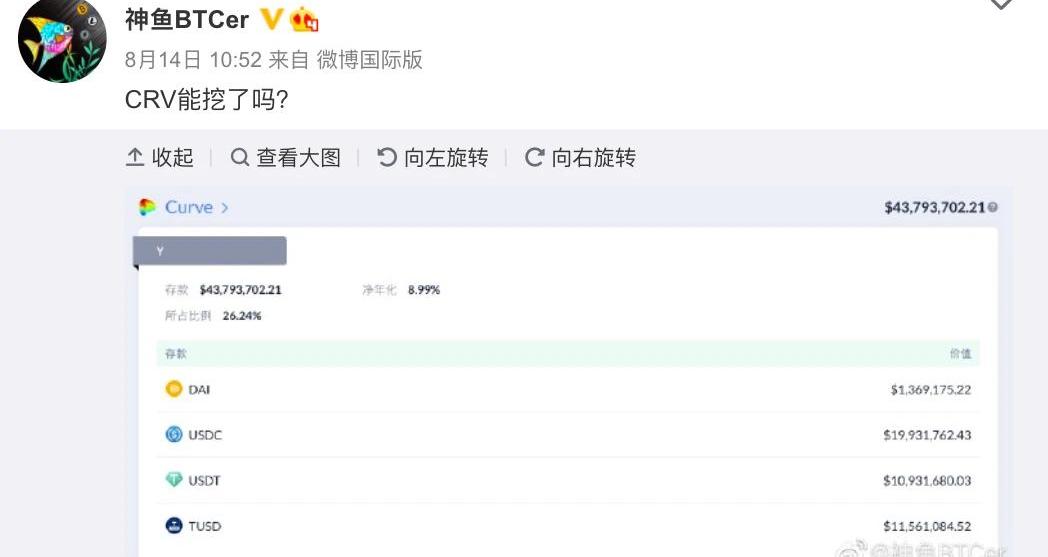Collapse the image with 收起
This screenshot has width=1048, height=557.
[160, 158]
